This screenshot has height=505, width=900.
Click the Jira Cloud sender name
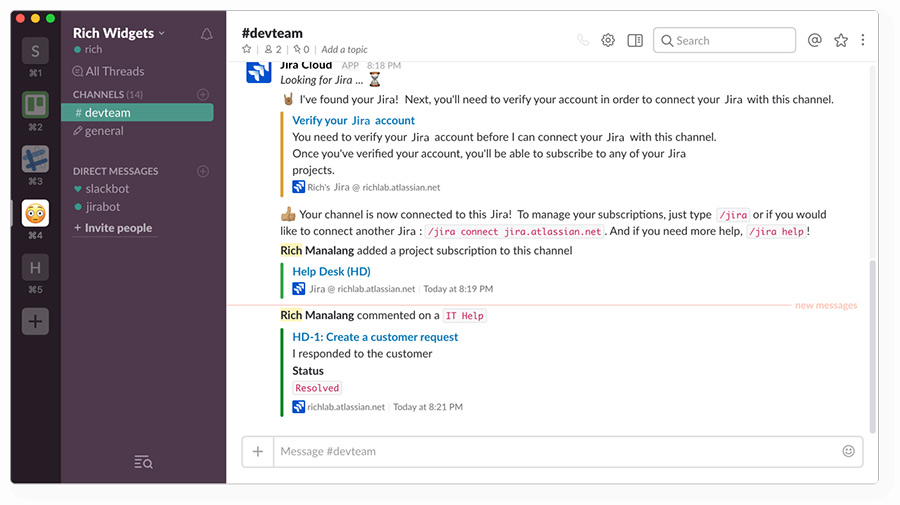pos(306,65)
